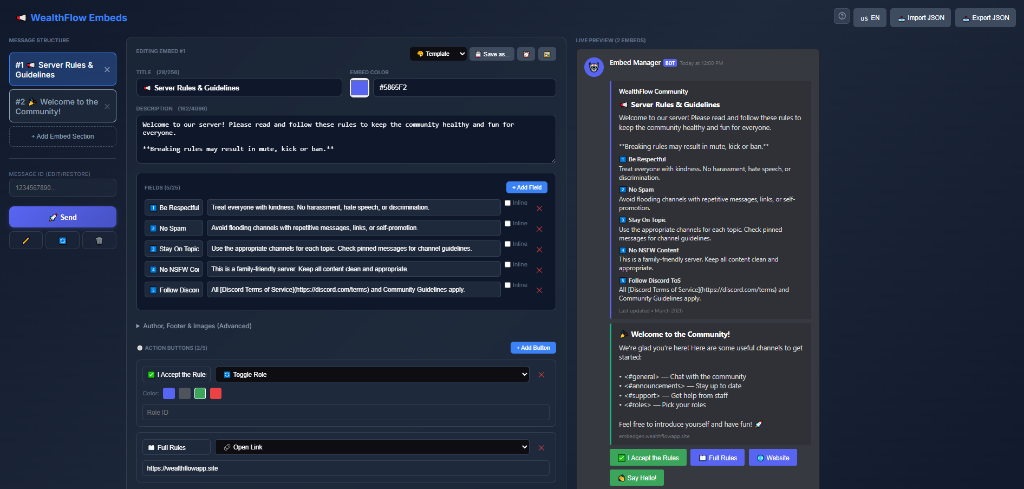The height and width of the screenshot is (489, 1024).
Task: Click the Message ID input field
Action: coord(63,187)
